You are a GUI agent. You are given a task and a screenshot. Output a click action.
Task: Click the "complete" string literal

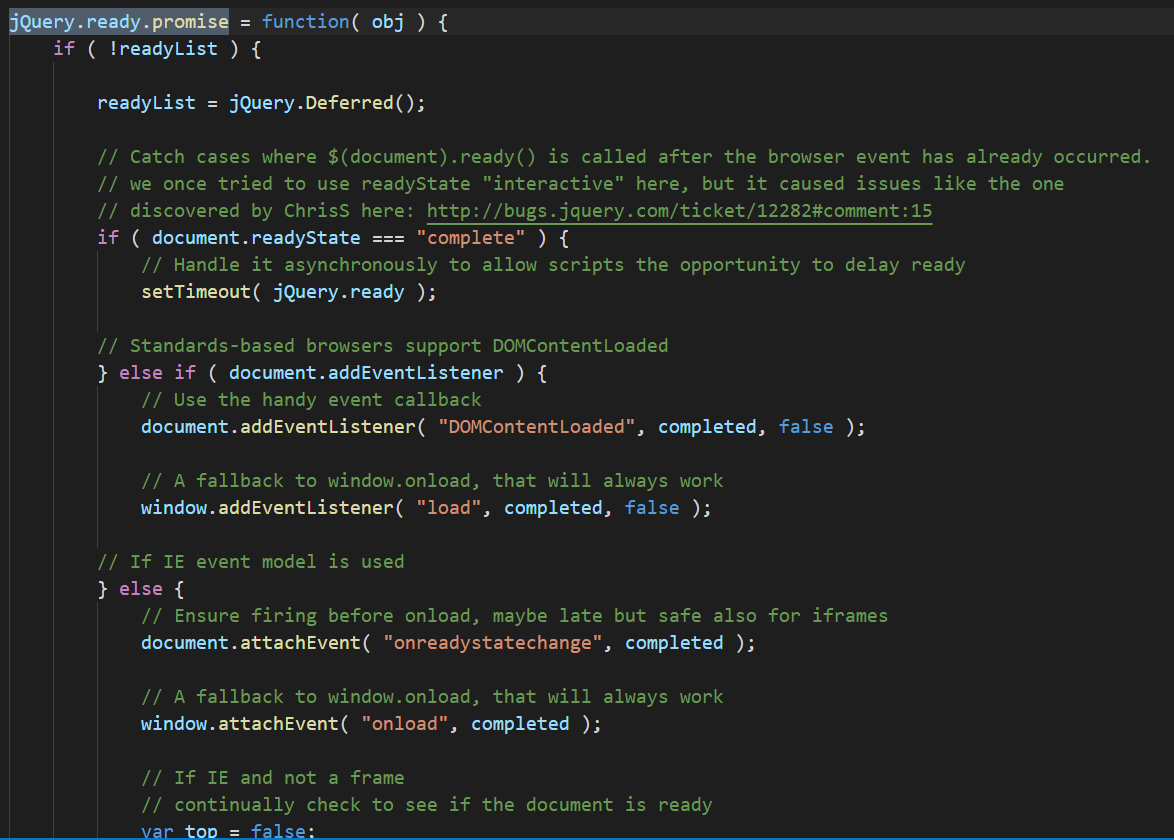pyautogui.click(x=471, y=238)
